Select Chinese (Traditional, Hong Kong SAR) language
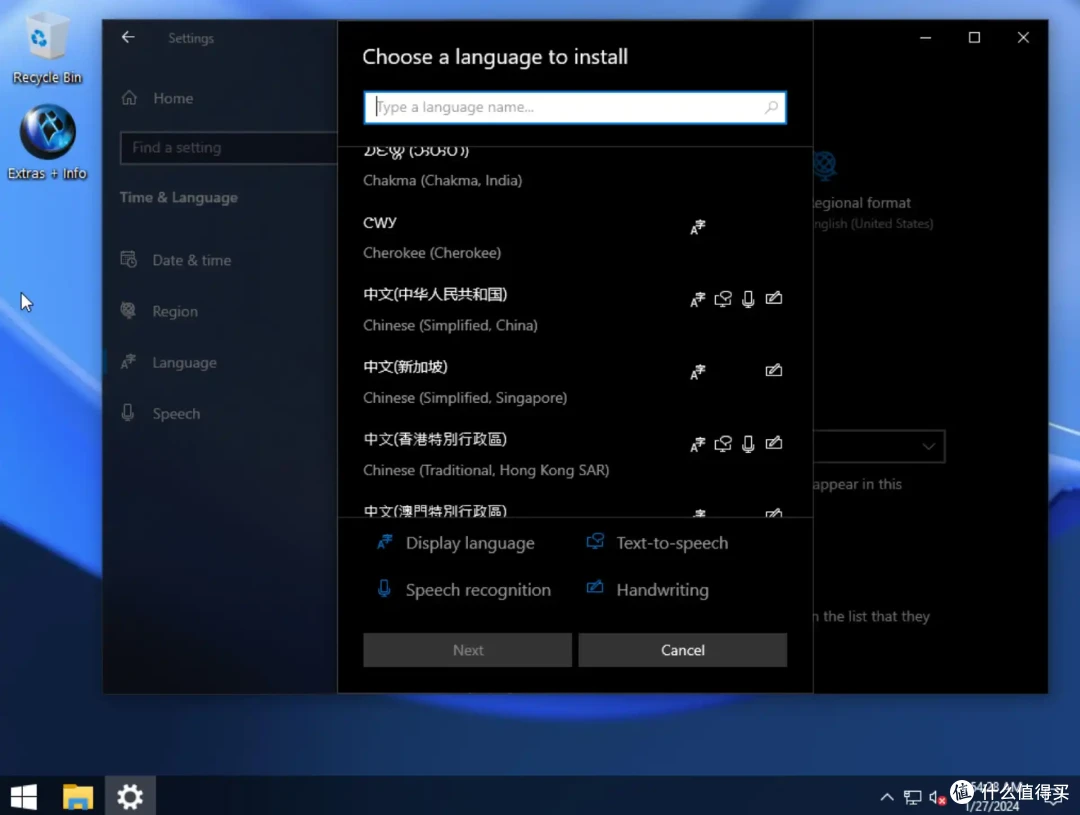The image size is (1080, 815). (x=574, y=455)
